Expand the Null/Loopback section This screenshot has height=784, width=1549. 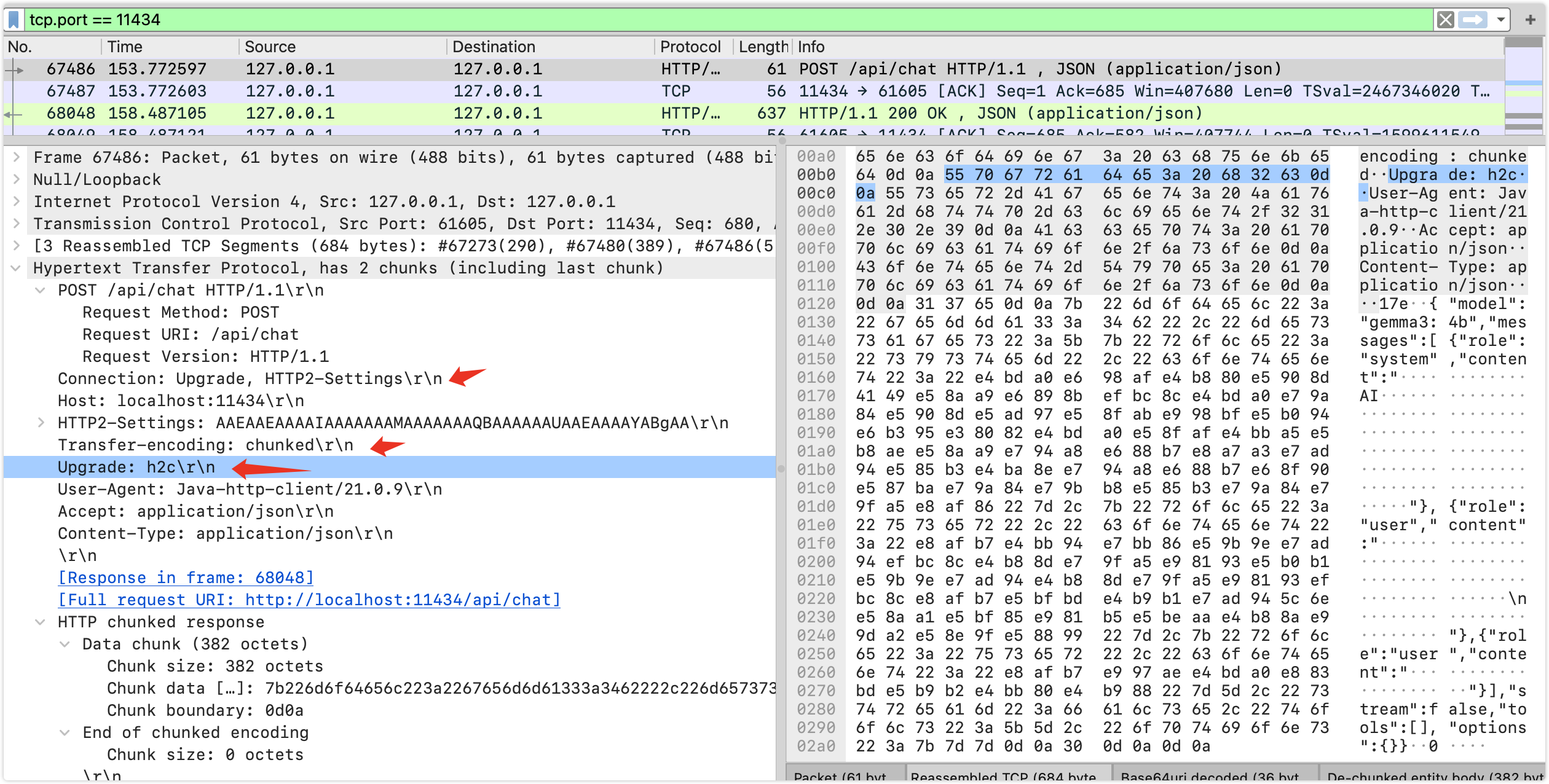(17, 179)
